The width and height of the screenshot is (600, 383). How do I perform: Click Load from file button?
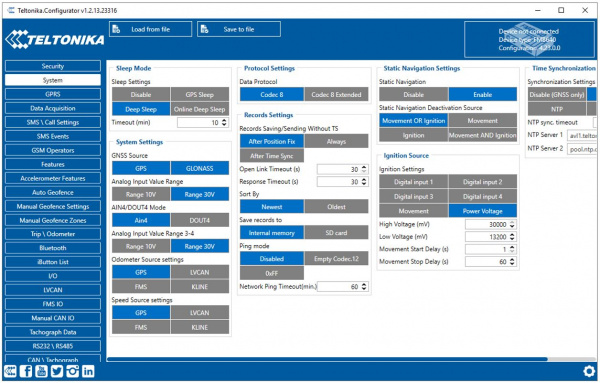click(x=150, y=29)
